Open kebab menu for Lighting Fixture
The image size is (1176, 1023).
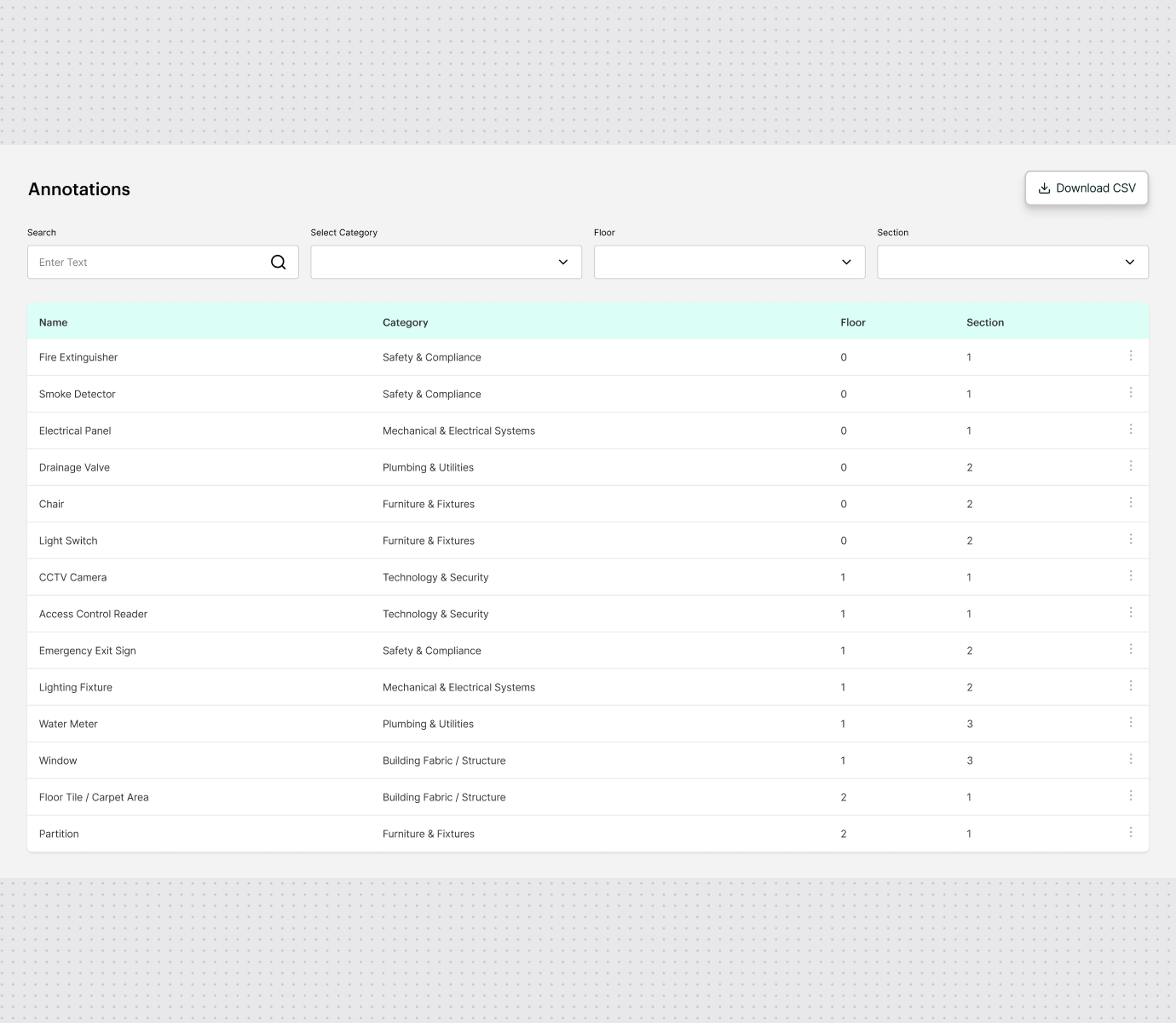[1130, 685]
